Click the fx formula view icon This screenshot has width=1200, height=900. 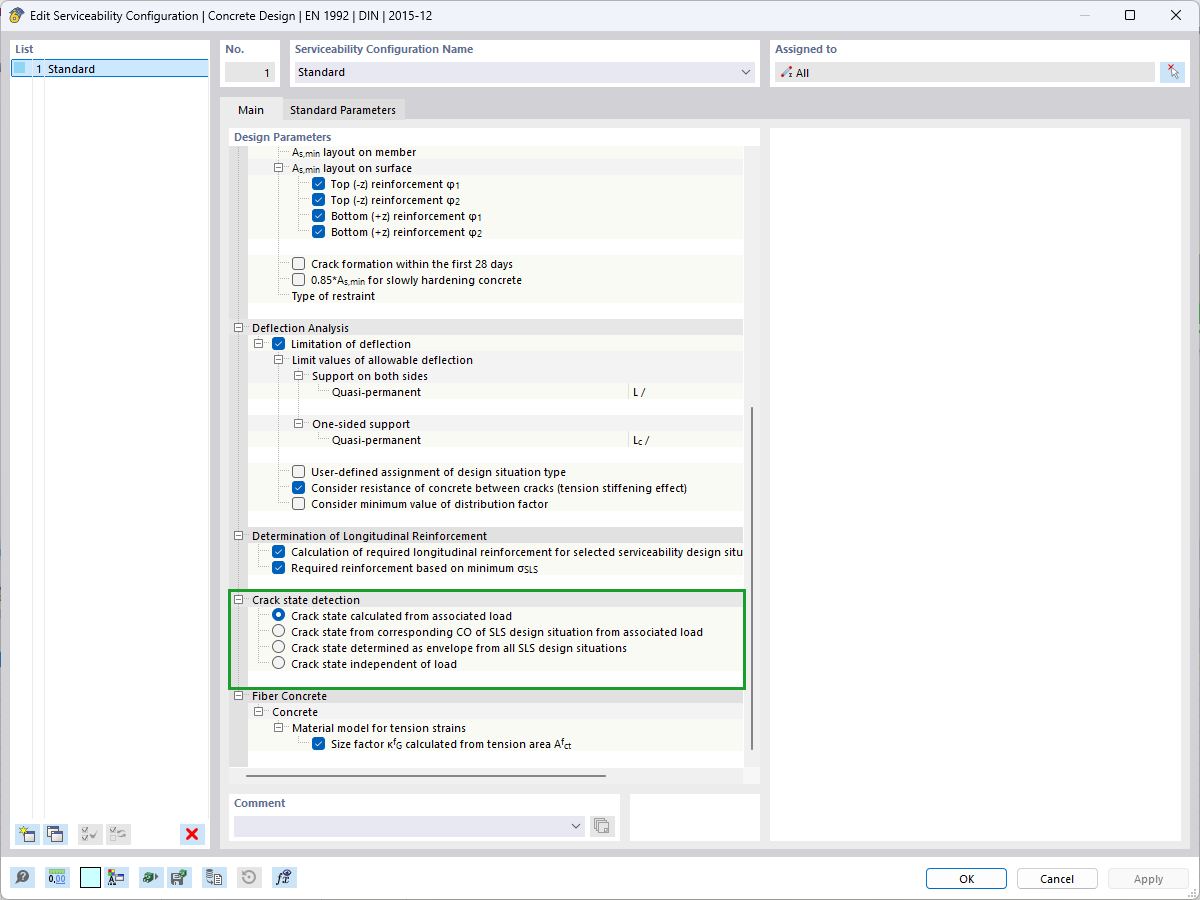click(284, 878)
